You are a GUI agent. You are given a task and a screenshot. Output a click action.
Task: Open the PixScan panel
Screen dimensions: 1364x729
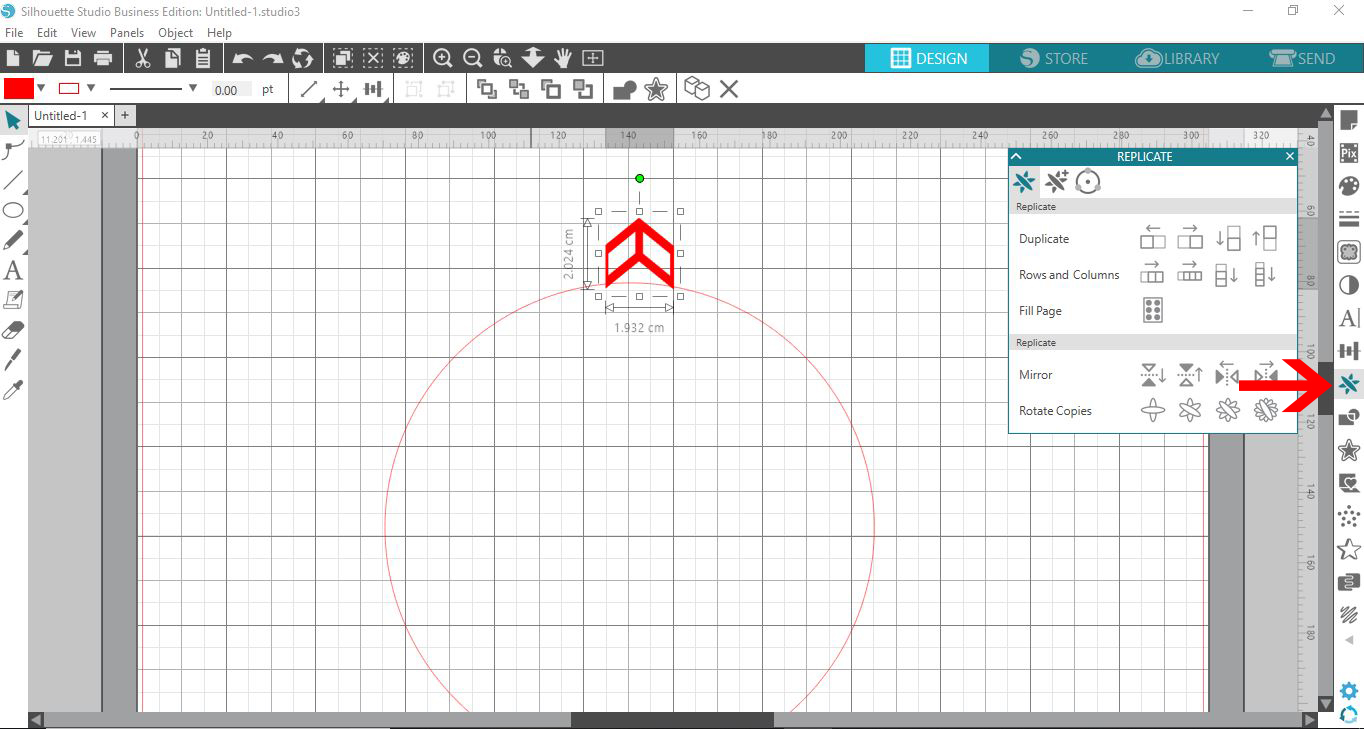[1349, 153]
